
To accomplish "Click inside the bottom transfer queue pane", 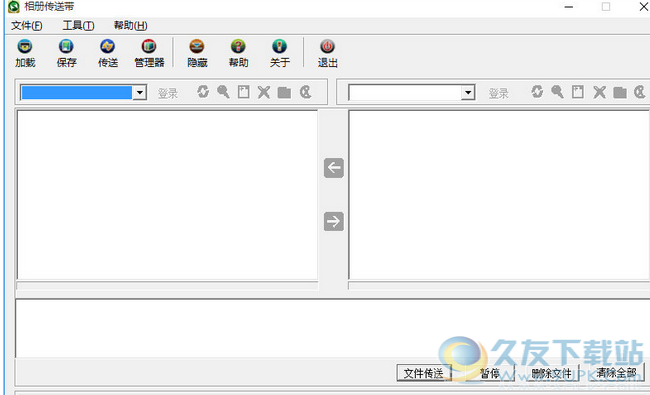I will pos(332,328).
